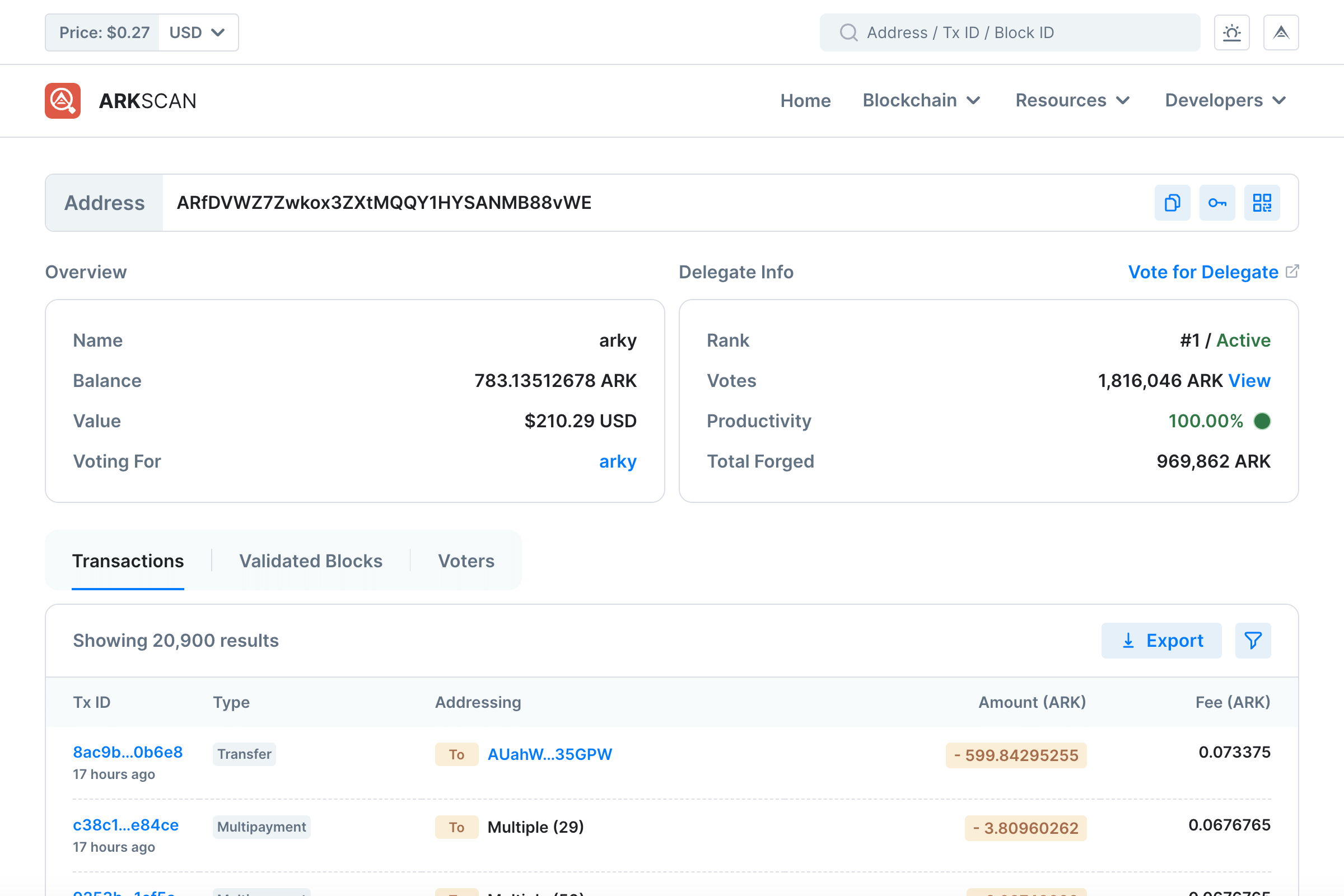
Task: Open the USD currency dropdown
Action: pyautogui.click(x=198, y=32)
